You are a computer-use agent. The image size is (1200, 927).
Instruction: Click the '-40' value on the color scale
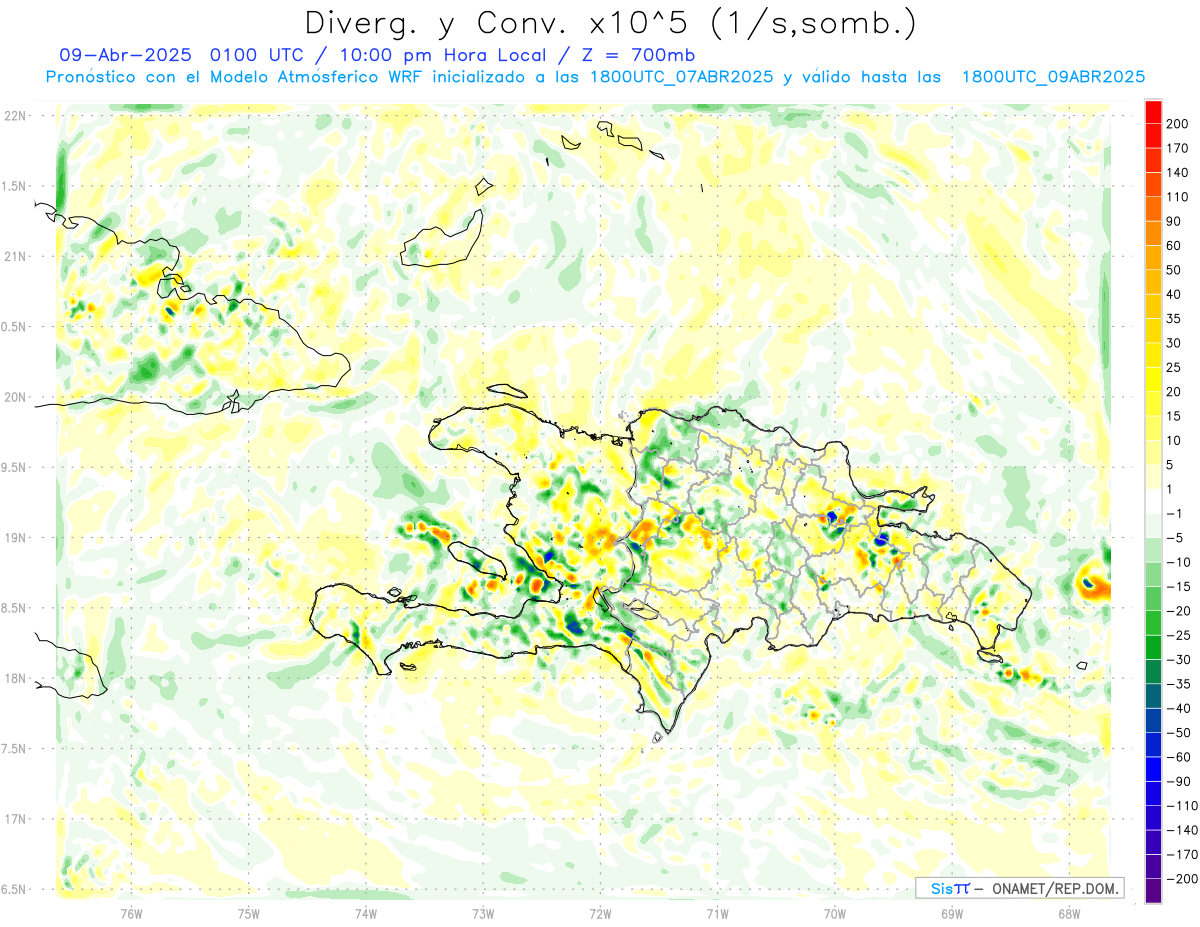(1178, 708)
